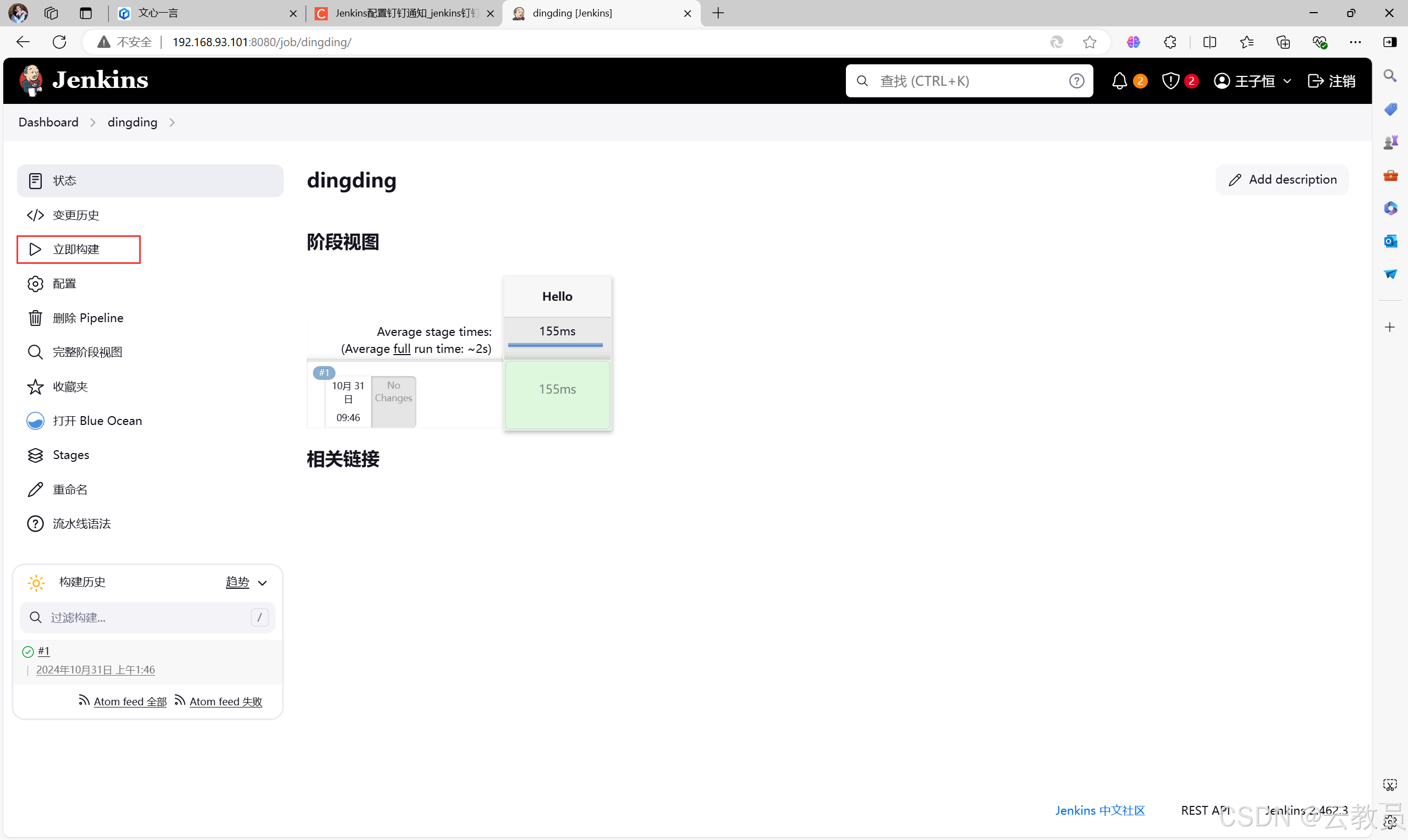Focus the 过滤构建 filter input
The image size is (1408, 840).
coord(147,617)
